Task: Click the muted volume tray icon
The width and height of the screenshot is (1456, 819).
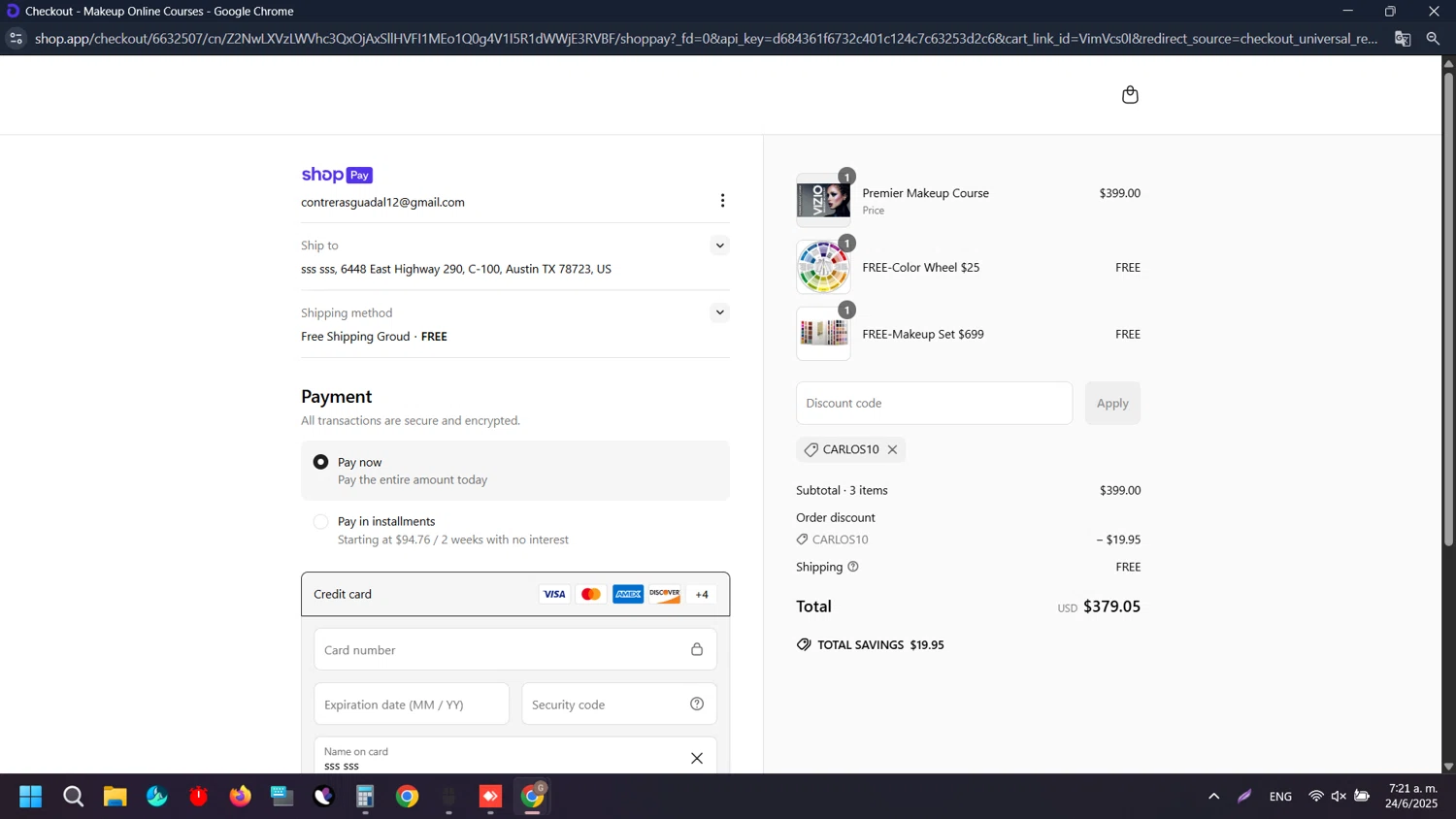Action: pos(1339,797)
